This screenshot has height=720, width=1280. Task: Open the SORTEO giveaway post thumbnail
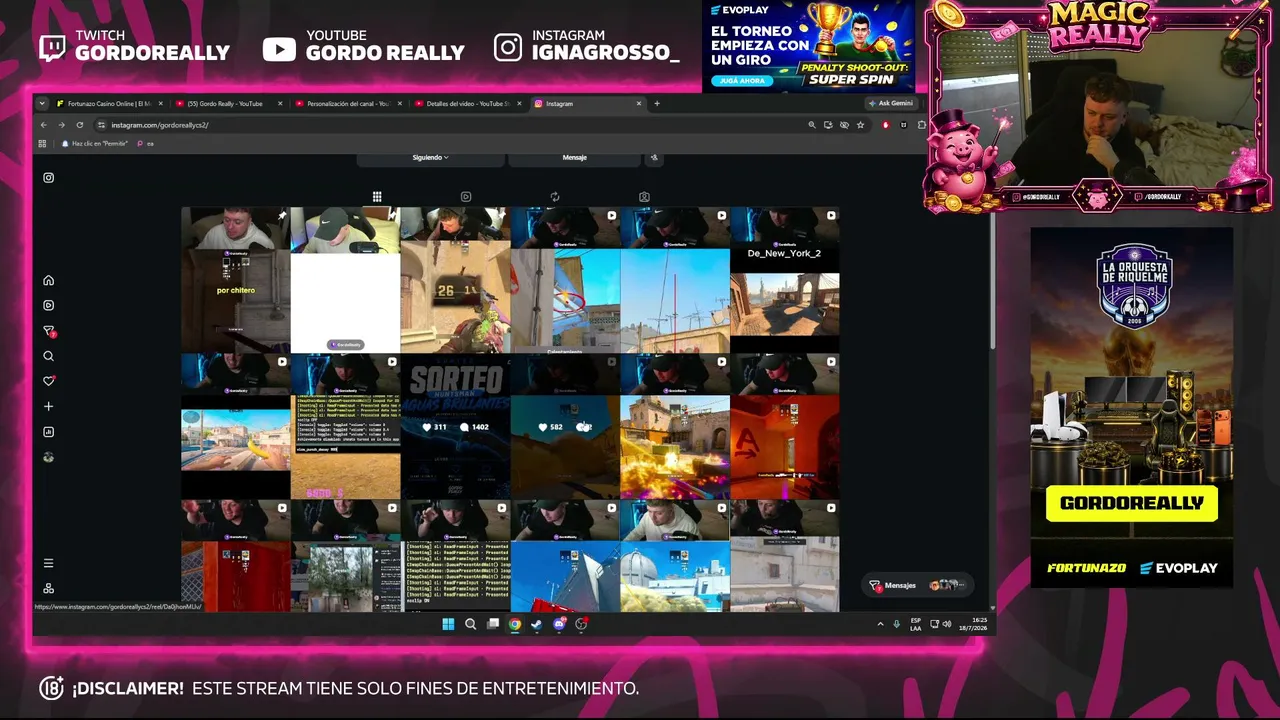(455, 427)
